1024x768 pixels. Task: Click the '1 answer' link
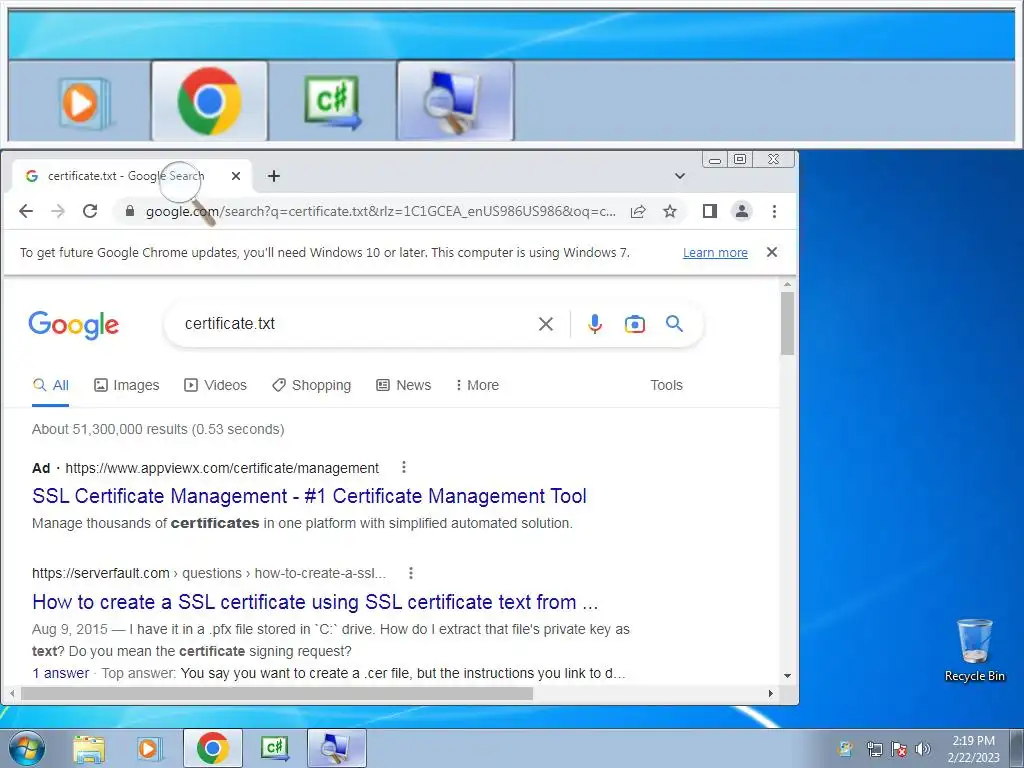coord(61,673)
